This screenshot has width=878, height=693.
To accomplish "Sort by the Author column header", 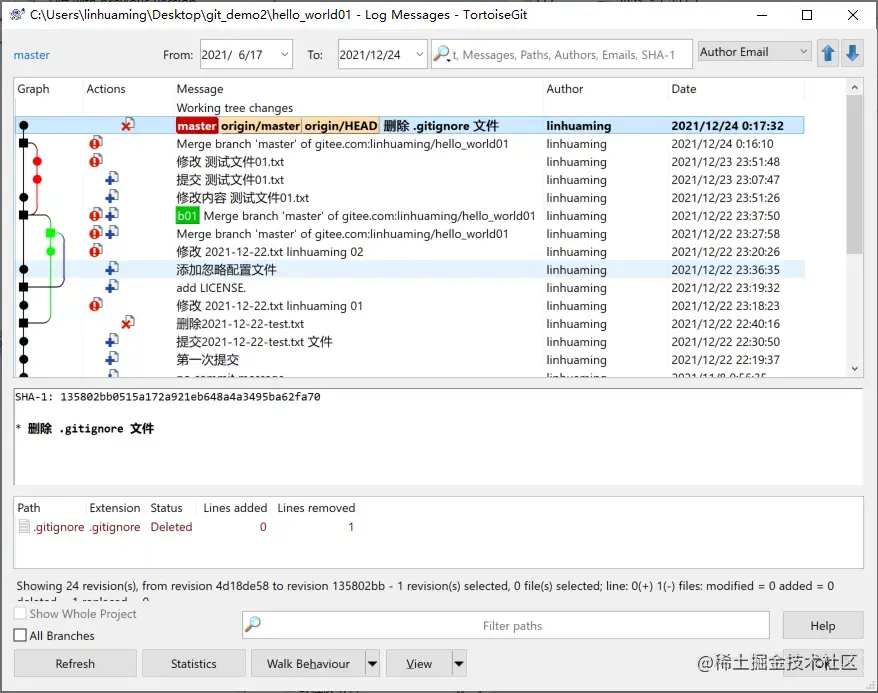I will click(605, 89).
